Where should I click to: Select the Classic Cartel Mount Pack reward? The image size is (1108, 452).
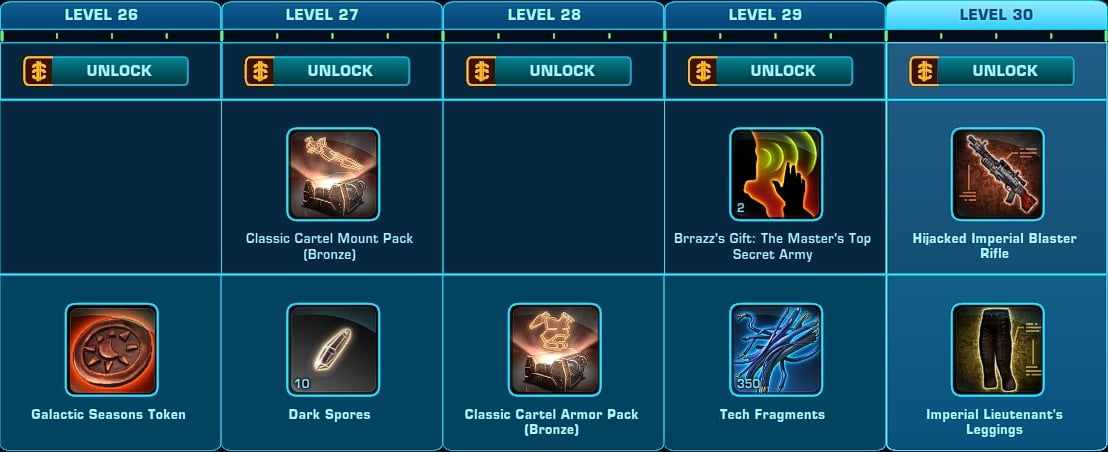click(333, 174)
